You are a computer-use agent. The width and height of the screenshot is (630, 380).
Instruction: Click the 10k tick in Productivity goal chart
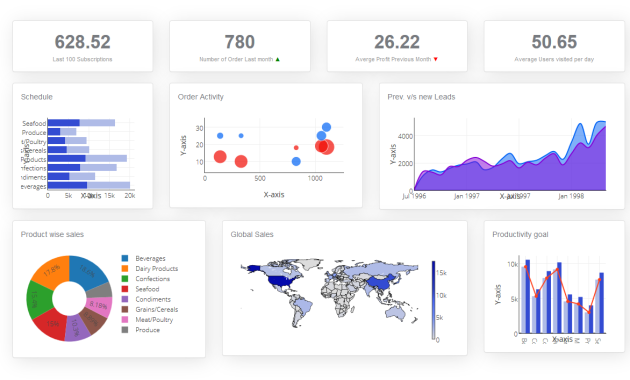pos(513,264)
